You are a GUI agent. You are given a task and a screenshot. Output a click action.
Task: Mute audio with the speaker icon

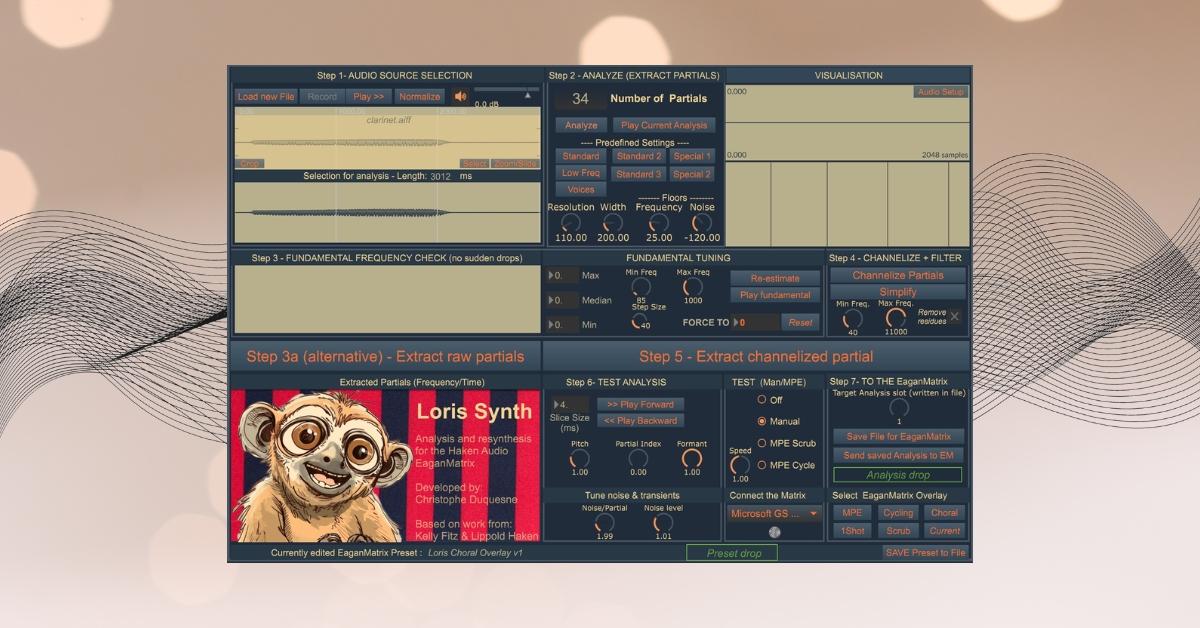click(x=460, y=97)
